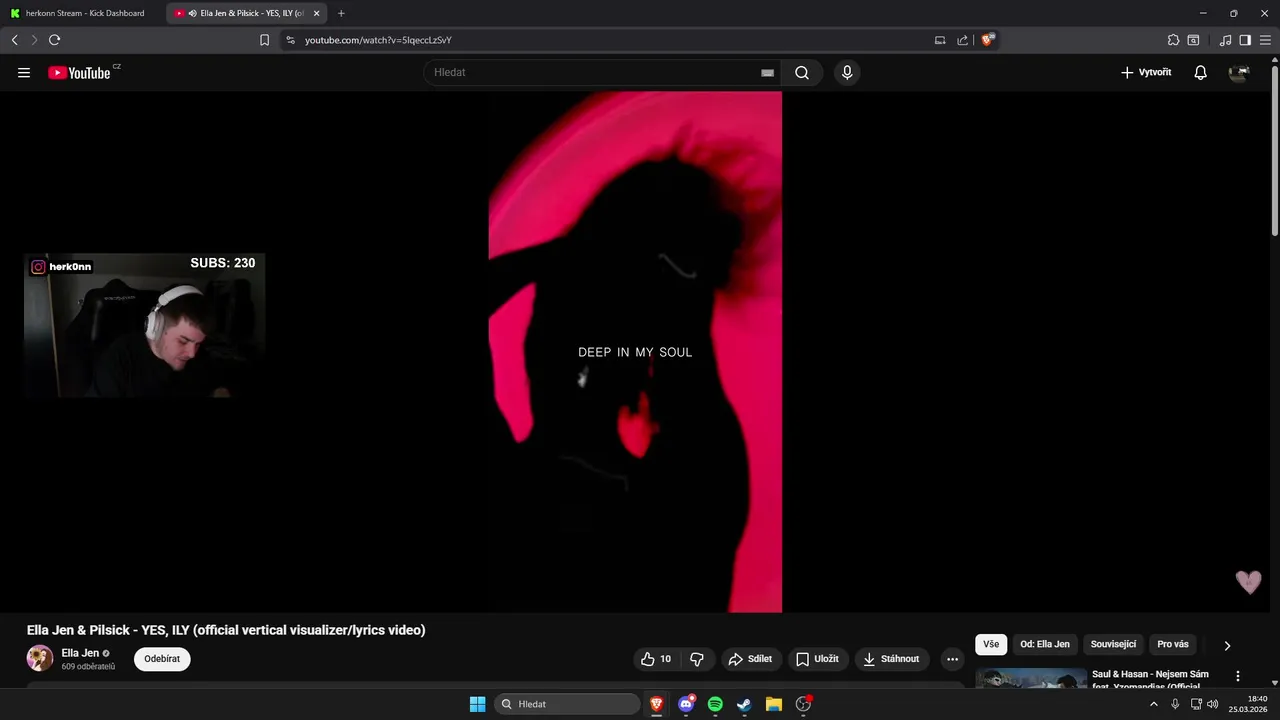Go back with the browser back arrow
Screen dimensions: 1280x720
pos(14,40)
